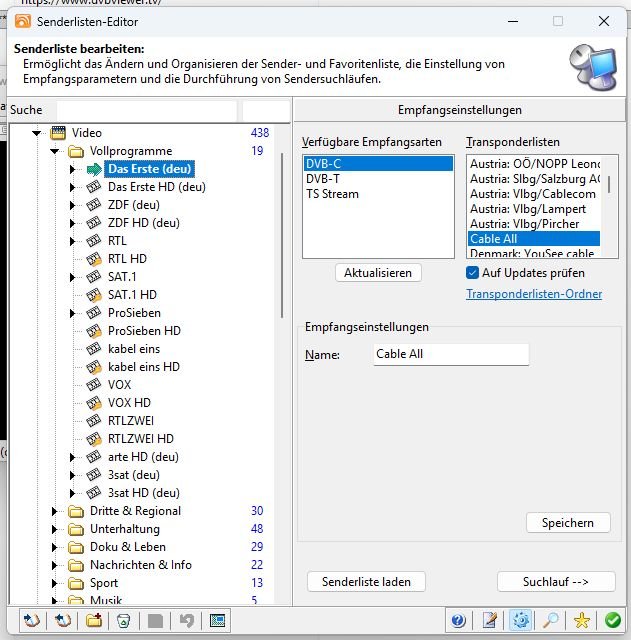Select the ZDF HD (deu) channel
631x640 pixels.
143,223
